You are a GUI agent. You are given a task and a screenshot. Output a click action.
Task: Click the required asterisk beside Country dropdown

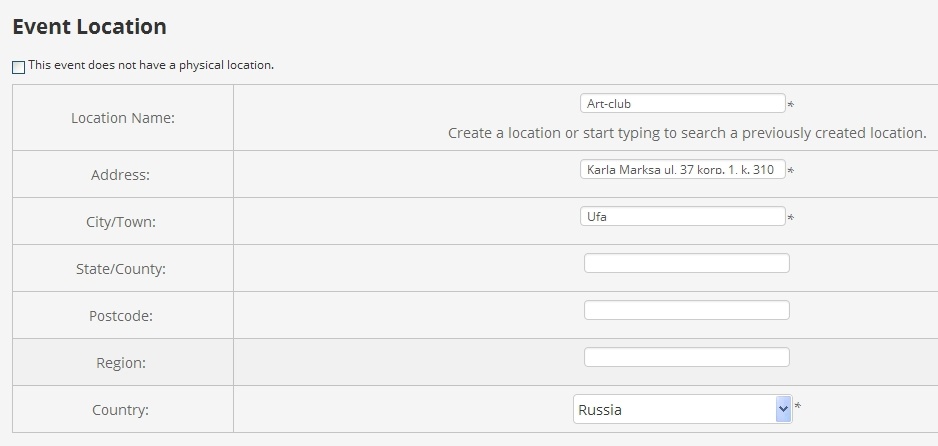pyautogui.click(x=798, y=407)
